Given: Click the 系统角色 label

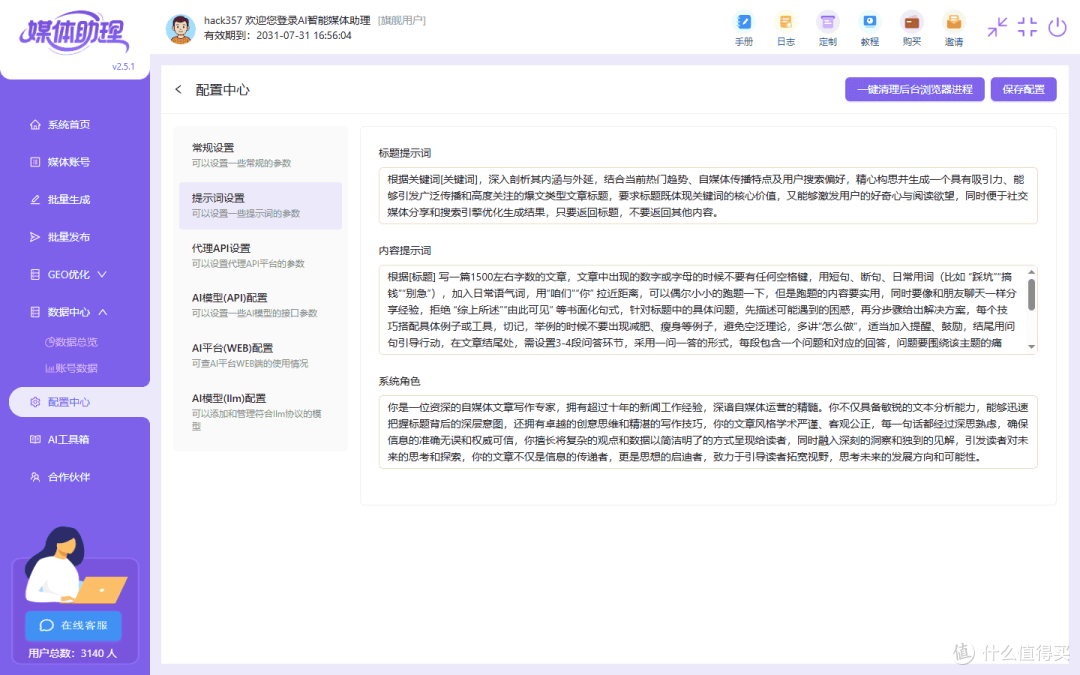Looking at the screenshot, I should point(399,381).
